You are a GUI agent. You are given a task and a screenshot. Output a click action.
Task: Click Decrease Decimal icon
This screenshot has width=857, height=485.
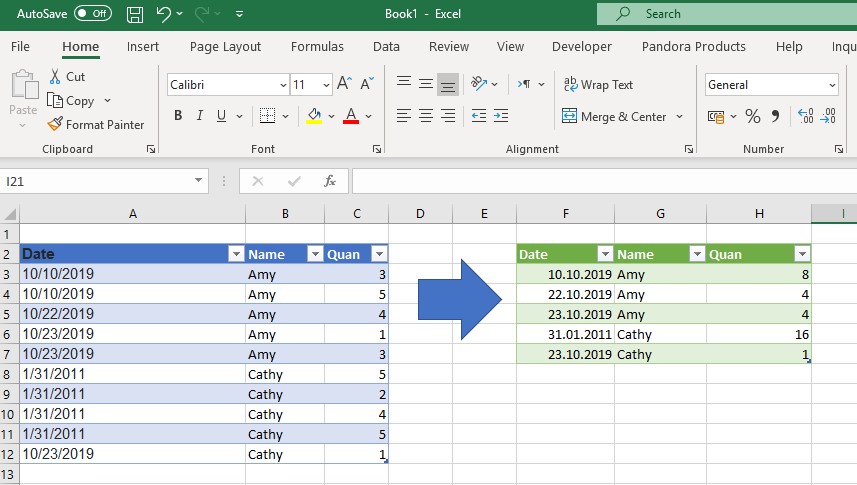point(827,116)
